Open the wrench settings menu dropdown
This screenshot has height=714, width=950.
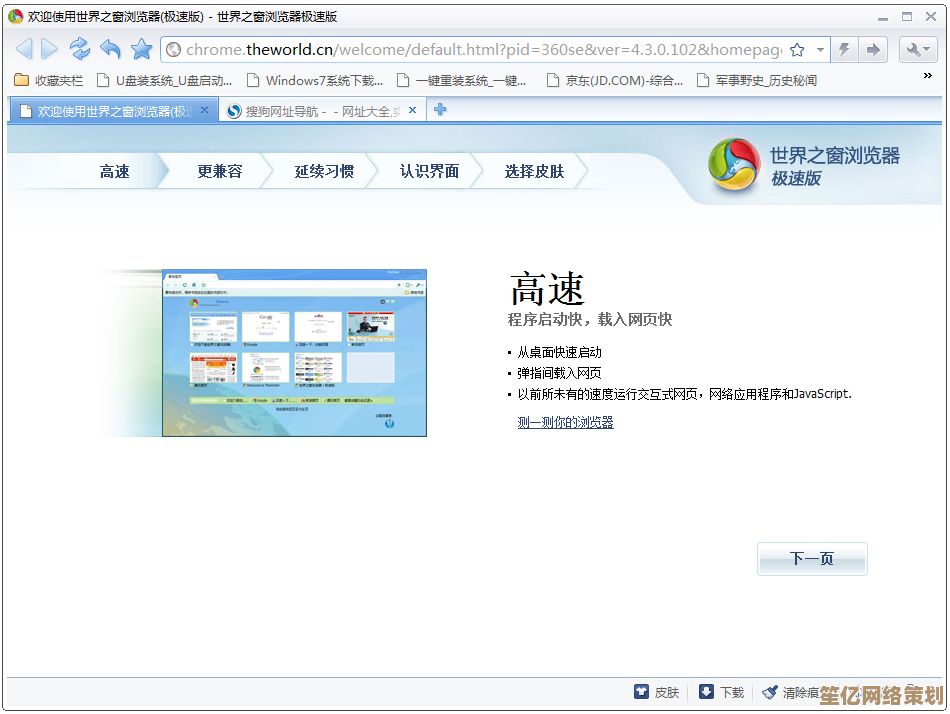point(918,50)
